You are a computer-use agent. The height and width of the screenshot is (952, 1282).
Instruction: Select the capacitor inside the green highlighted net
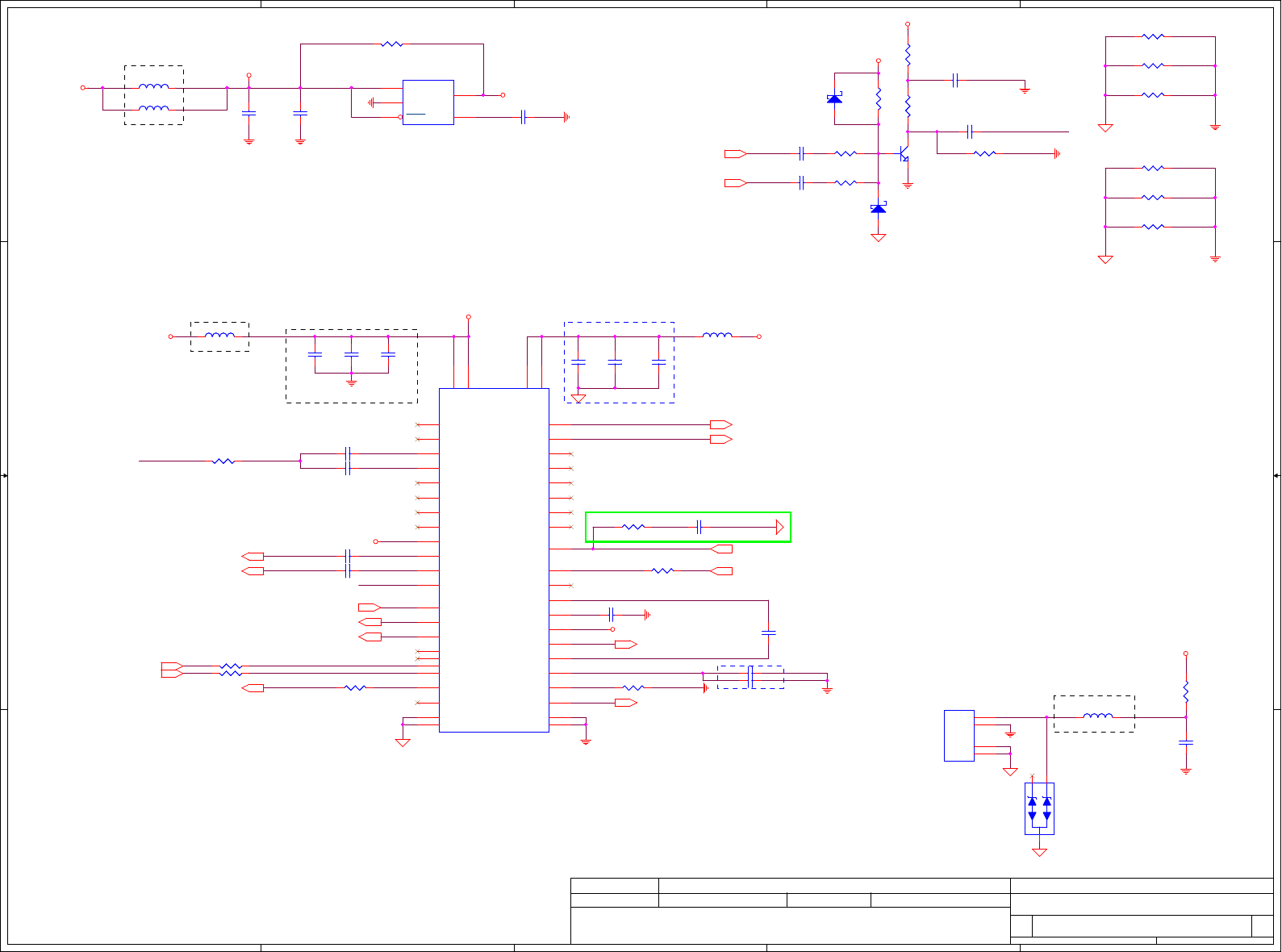(699, 527)
